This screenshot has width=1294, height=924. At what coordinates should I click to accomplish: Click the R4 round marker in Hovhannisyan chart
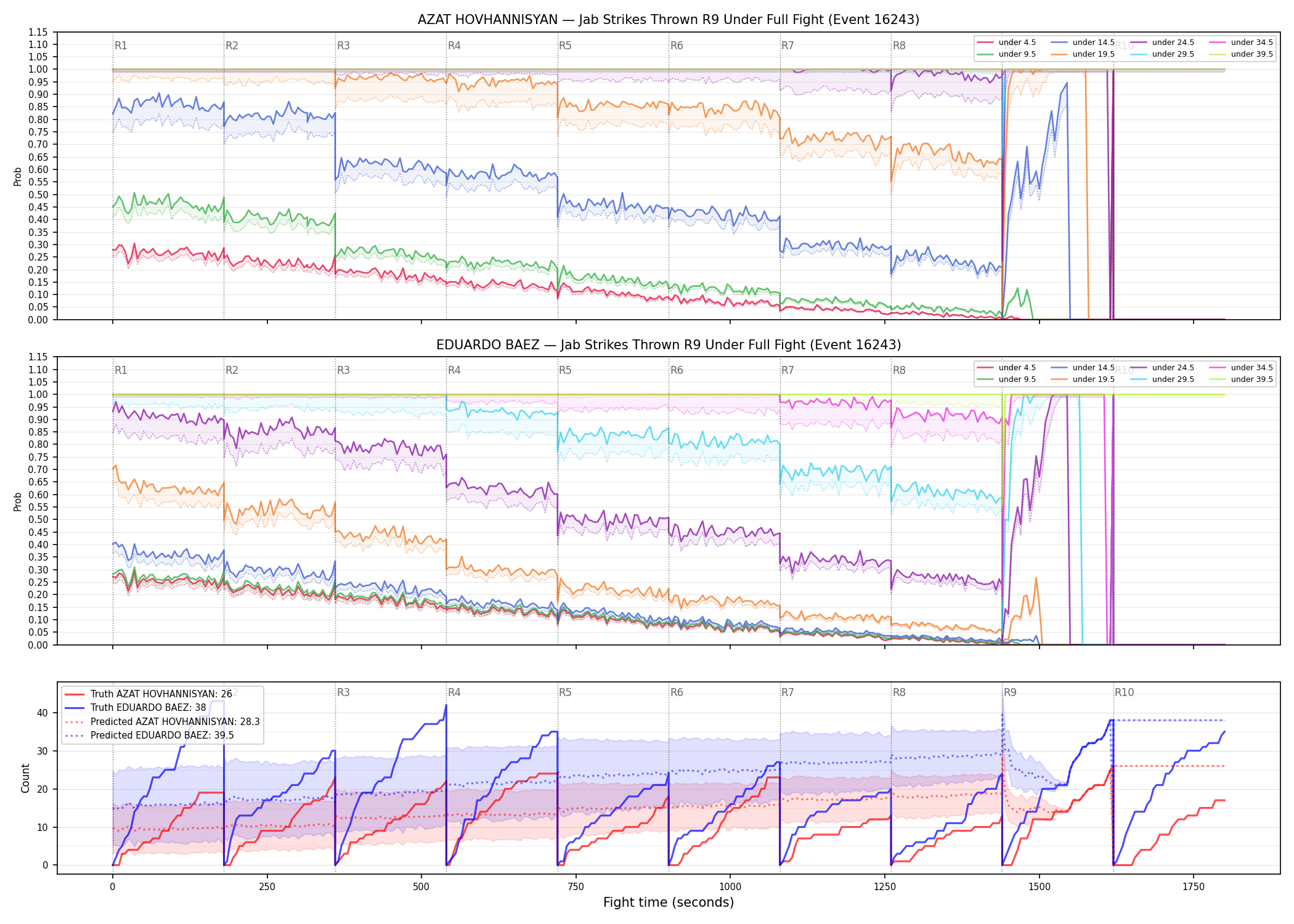[454, 46]
